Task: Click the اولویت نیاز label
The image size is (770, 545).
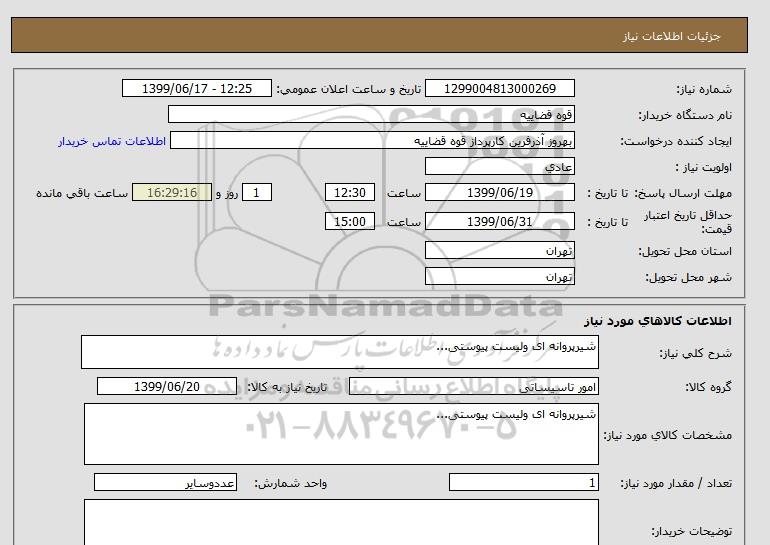Action: pos(704,167)
